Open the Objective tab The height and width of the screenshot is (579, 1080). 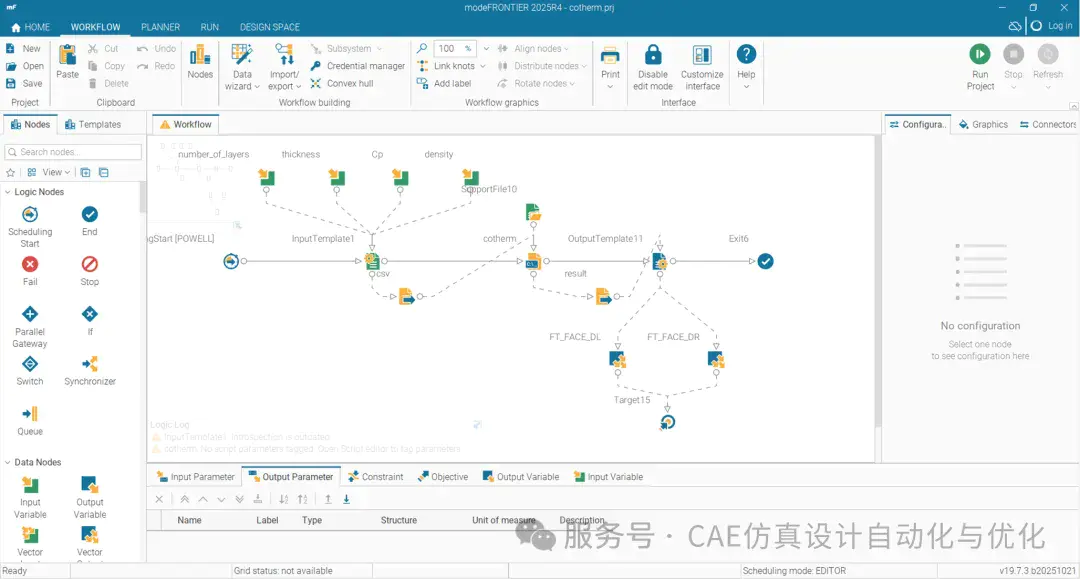443,476
